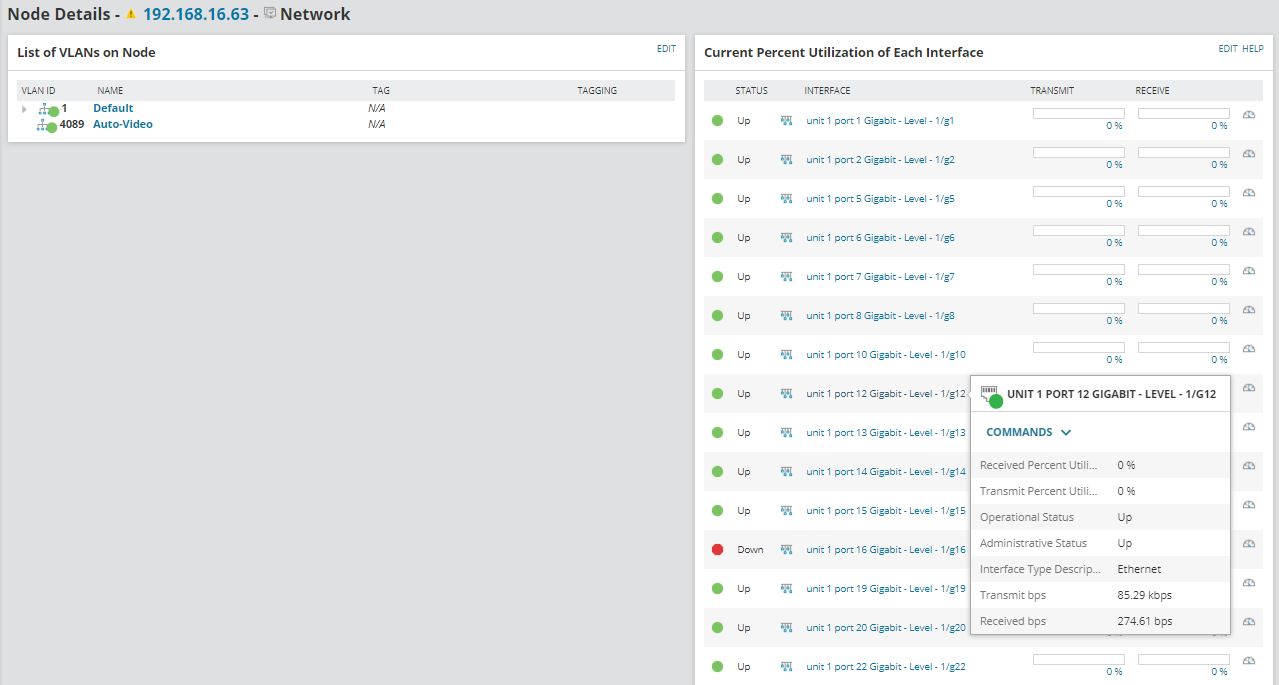Click EDIT on List of VLANs panel
The width and height of the screenshot is (1279, 685).
pos(666,48)
